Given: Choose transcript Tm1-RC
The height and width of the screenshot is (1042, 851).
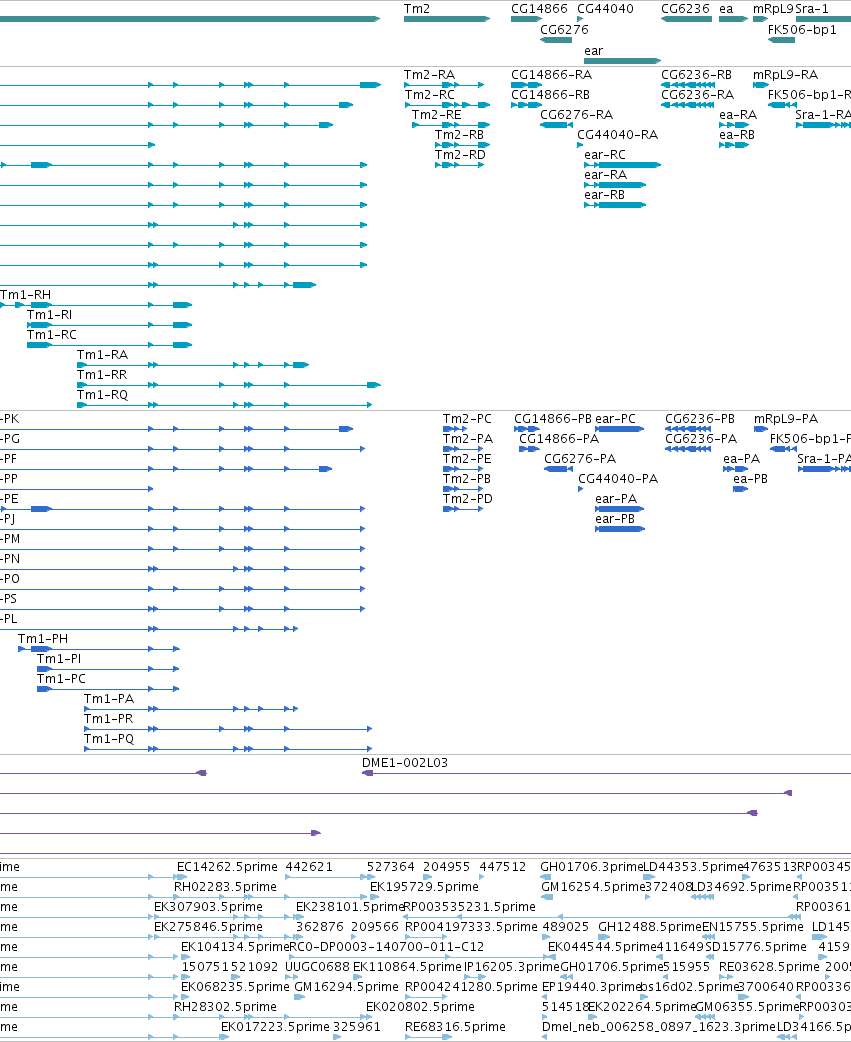Looking at the screenshot, I should [52, 334].
